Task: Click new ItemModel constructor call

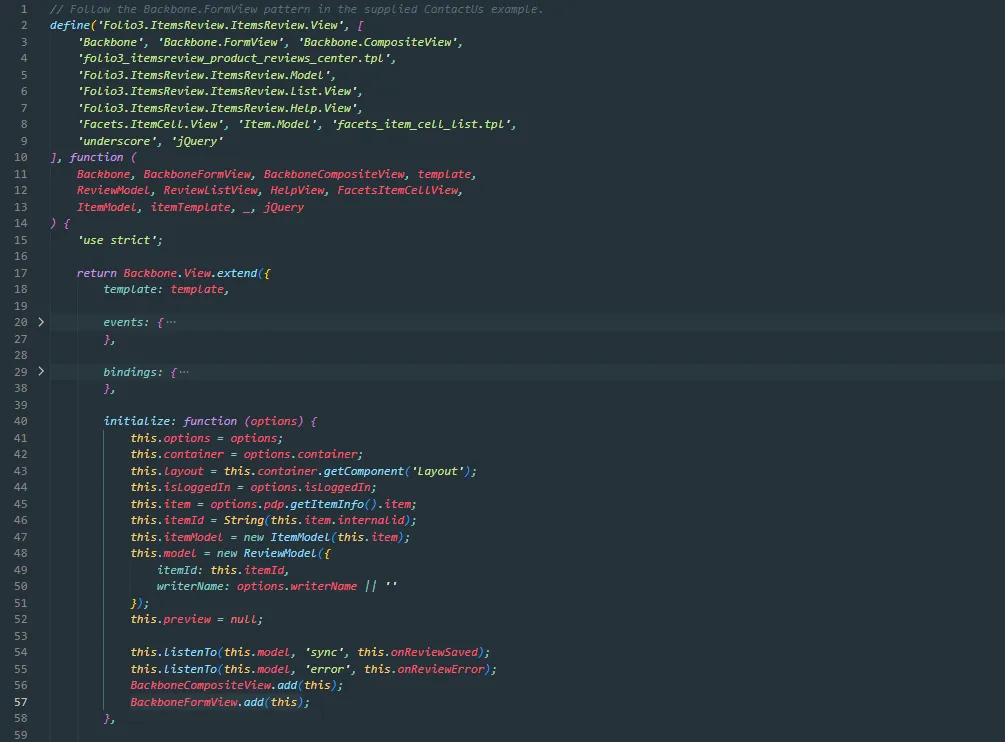Action: [x=287, y=537]
